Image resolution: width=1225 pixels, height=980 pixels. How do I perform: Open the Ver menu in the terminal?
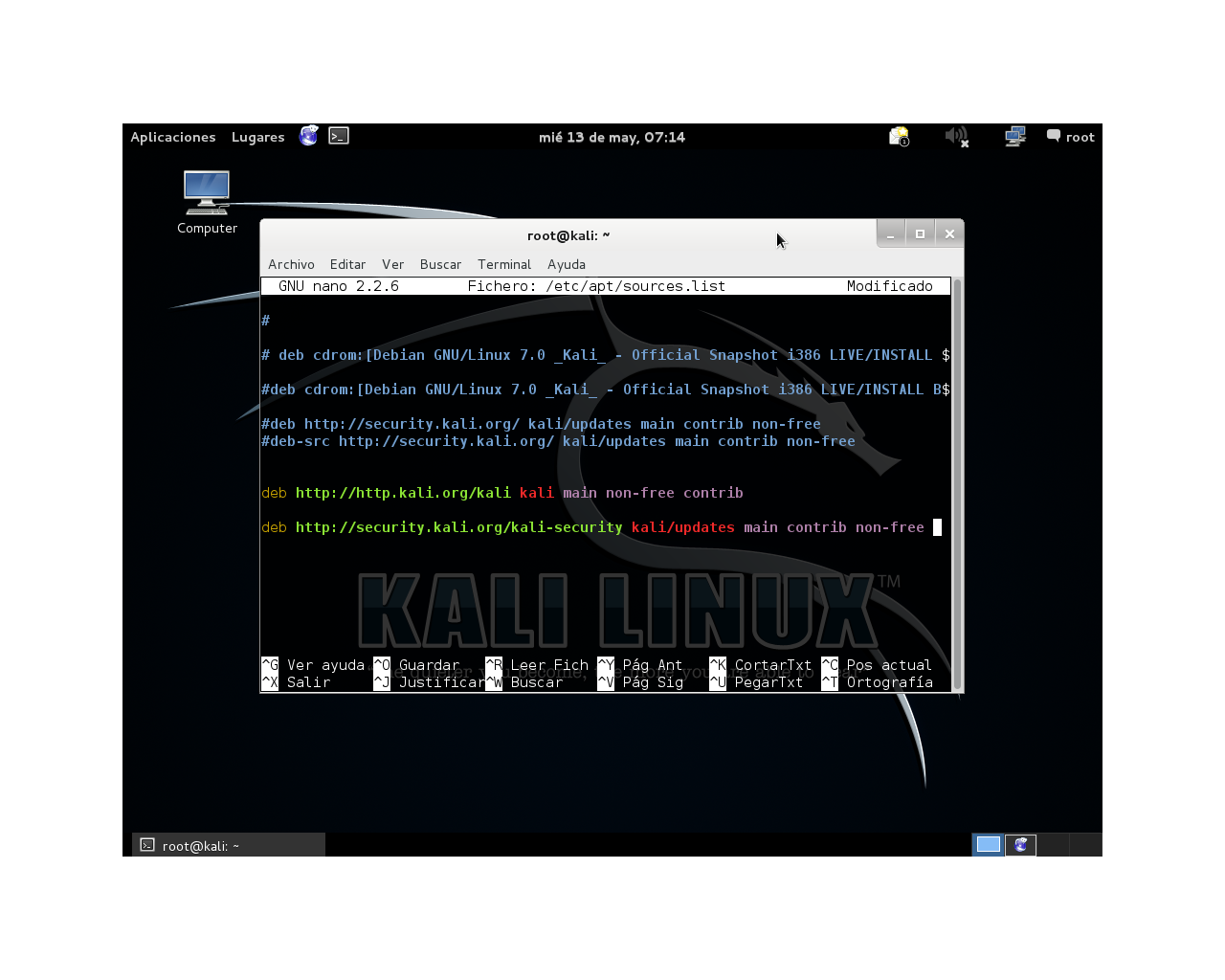(x=392, y=264)
